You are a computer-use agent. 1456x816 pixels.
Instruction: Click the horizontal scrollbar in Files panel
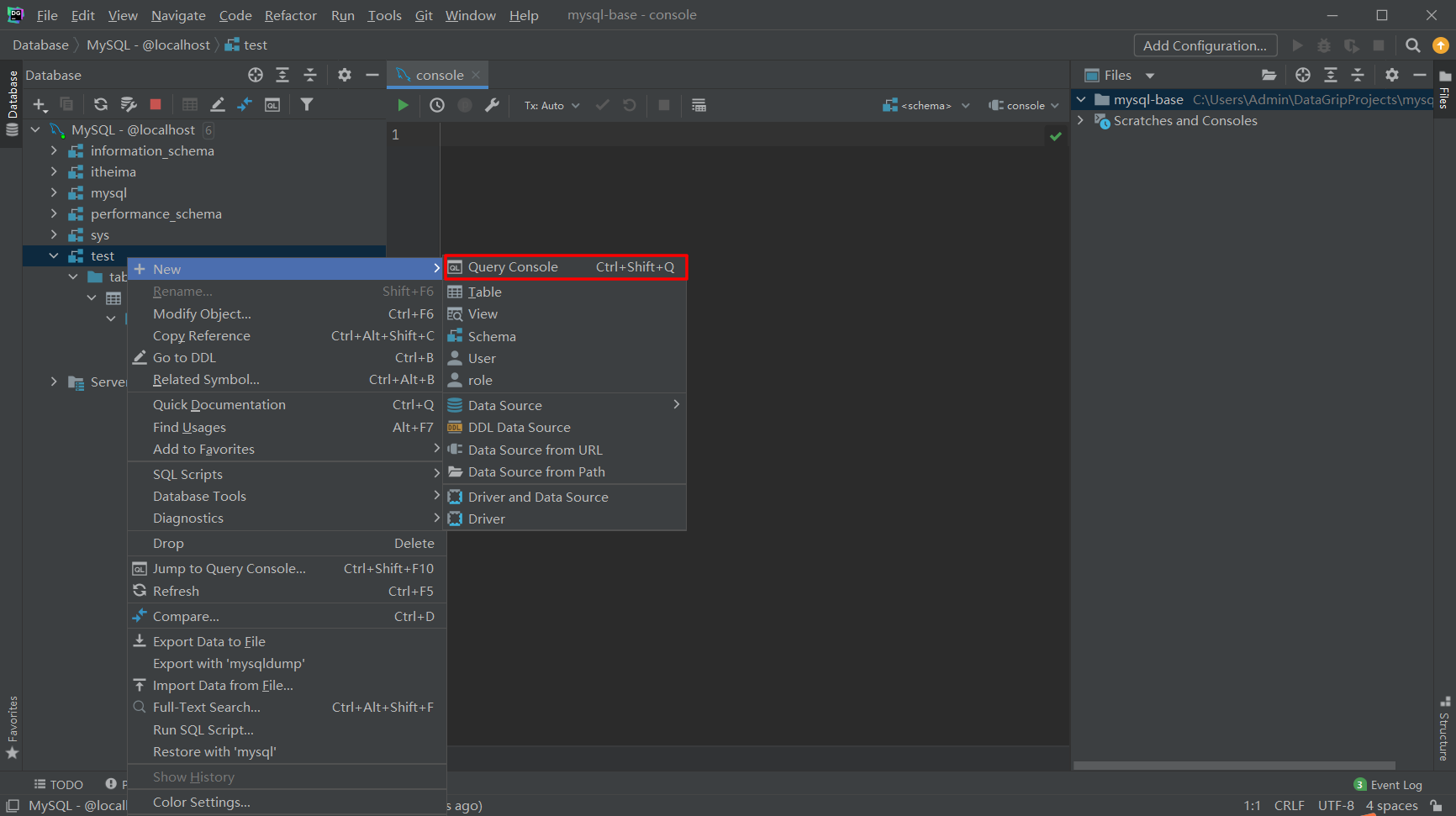(x=1234, y=766)
